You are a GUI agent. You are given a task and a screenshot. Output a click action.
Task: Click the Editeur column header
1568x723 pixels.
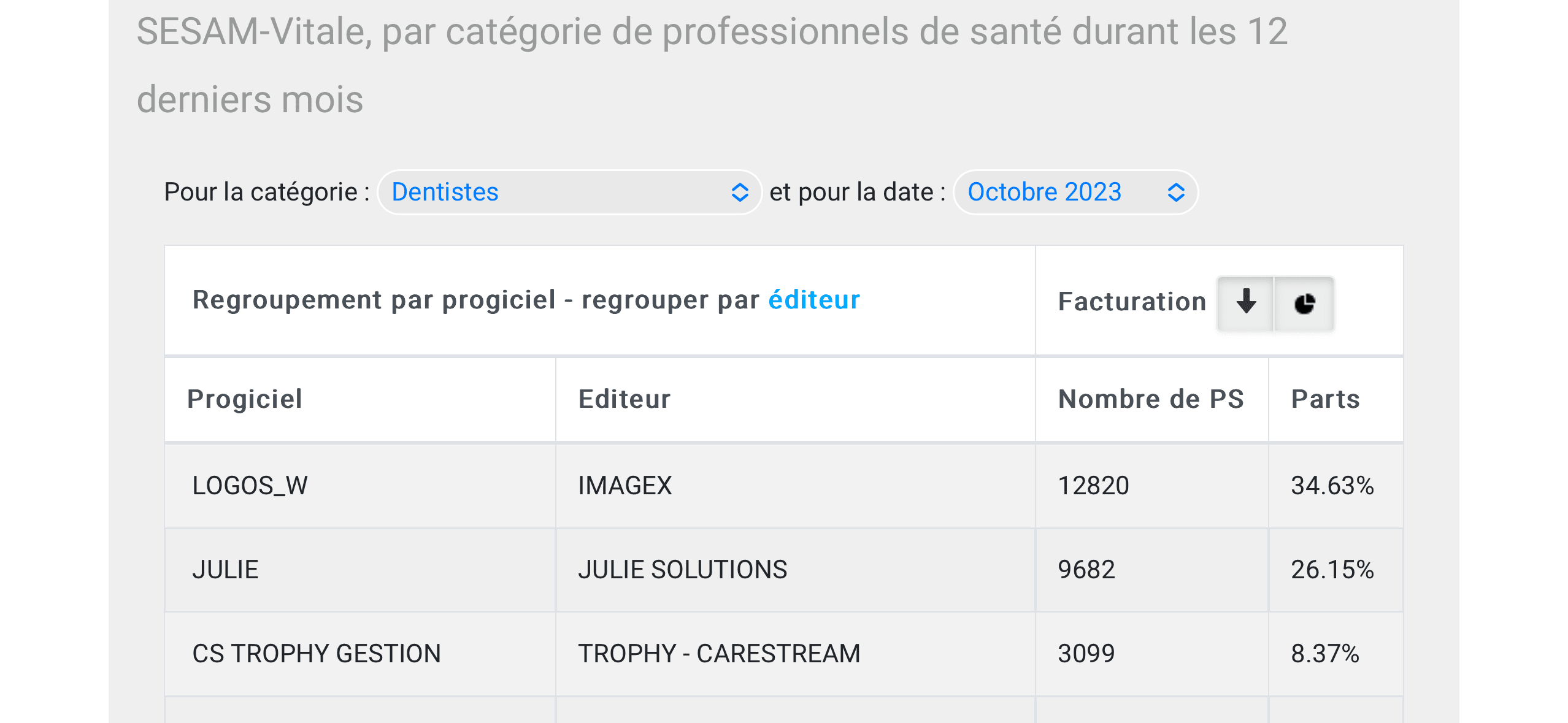click(625, 399)
